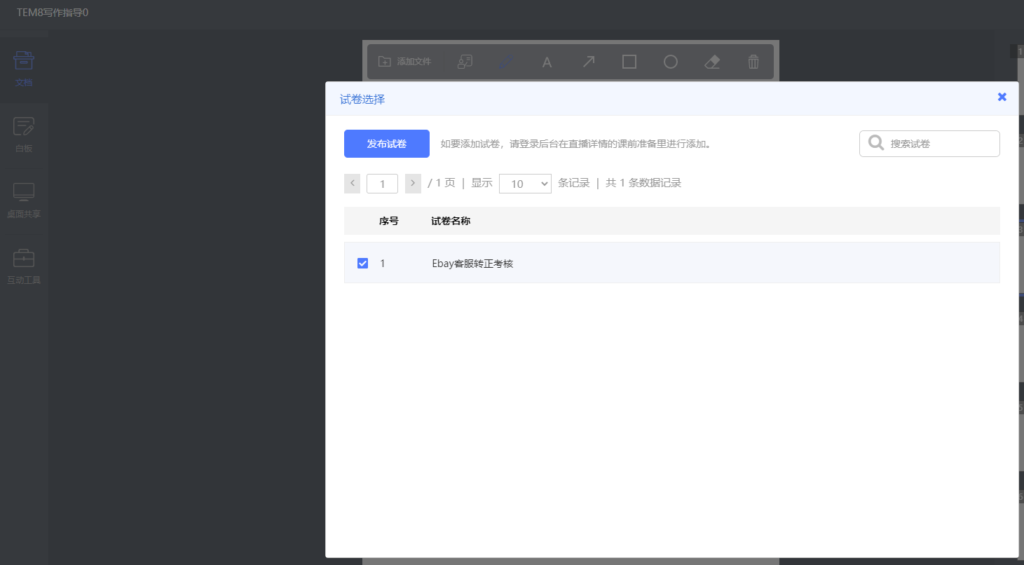Select the 桌面共享 desktop sharing icon
1024x565 pixels.
tap(24, 200)
